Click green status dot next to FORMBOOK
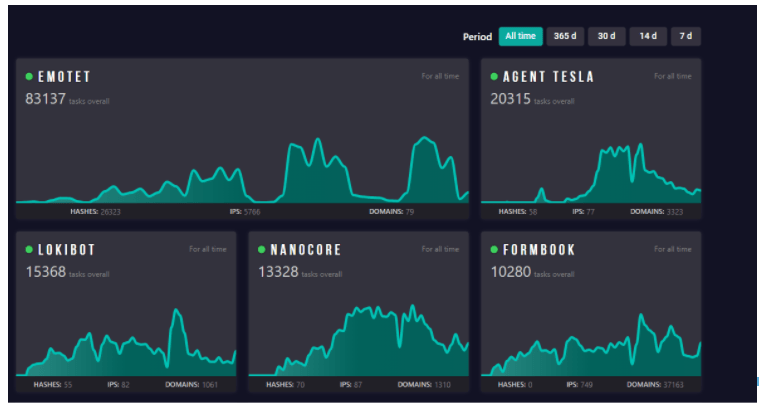This screenshot has width=759, height=404. 494,250
